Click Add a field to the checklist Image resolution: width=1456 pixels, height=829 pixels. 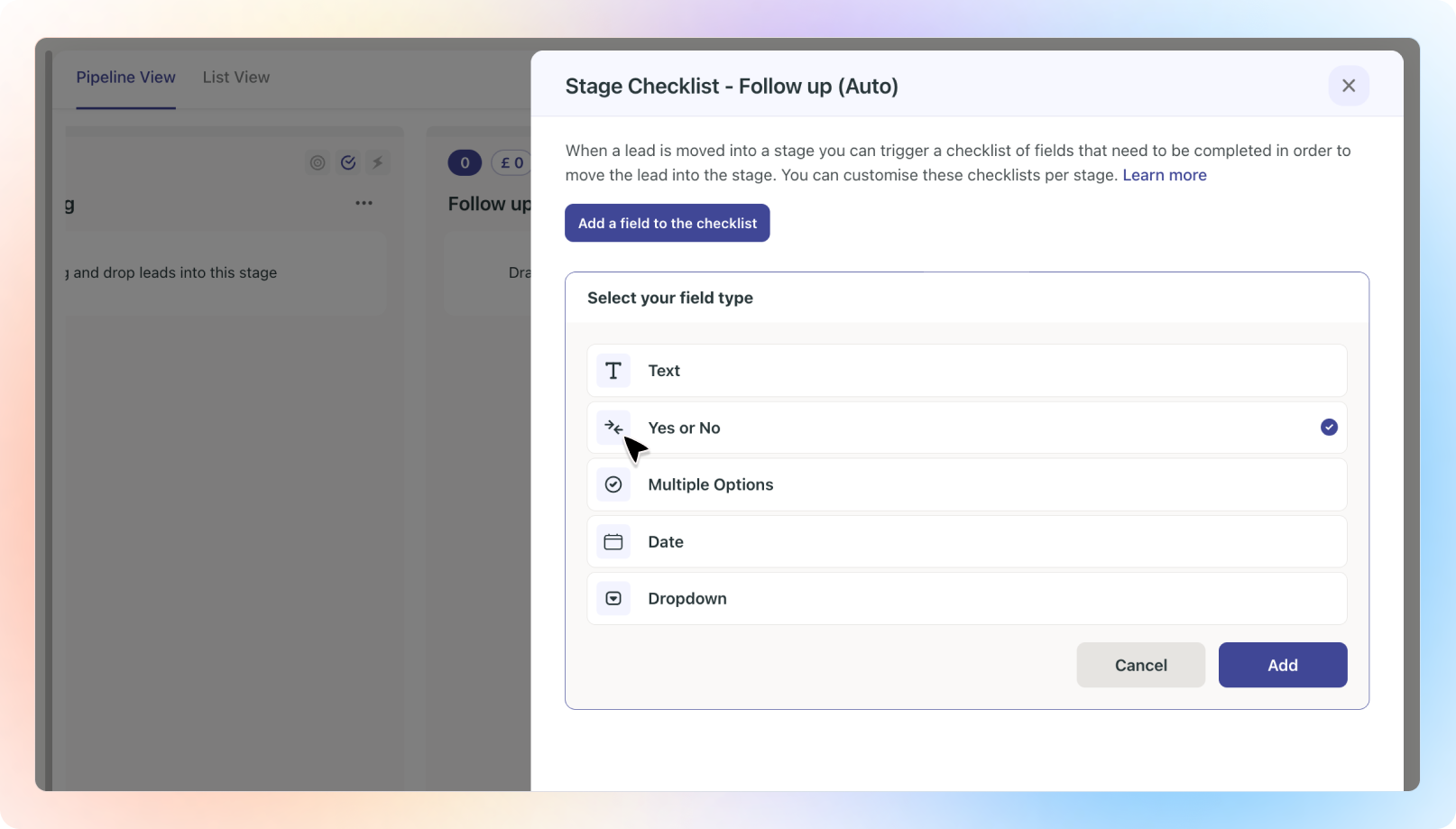pos(667,223)
